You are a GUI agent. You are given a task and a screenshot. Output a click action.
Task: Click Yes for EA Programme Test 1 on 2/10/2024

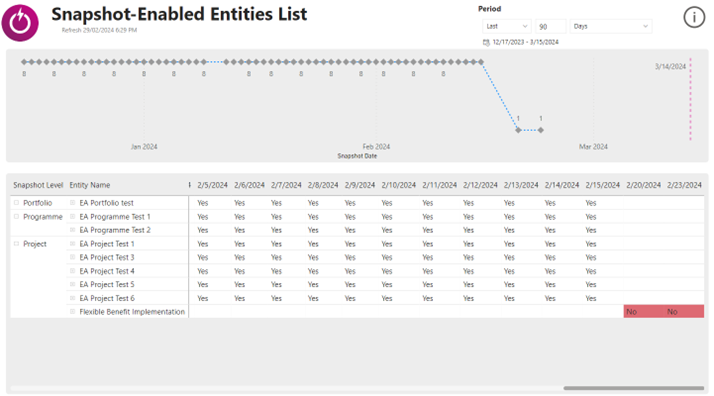[387, 217]
